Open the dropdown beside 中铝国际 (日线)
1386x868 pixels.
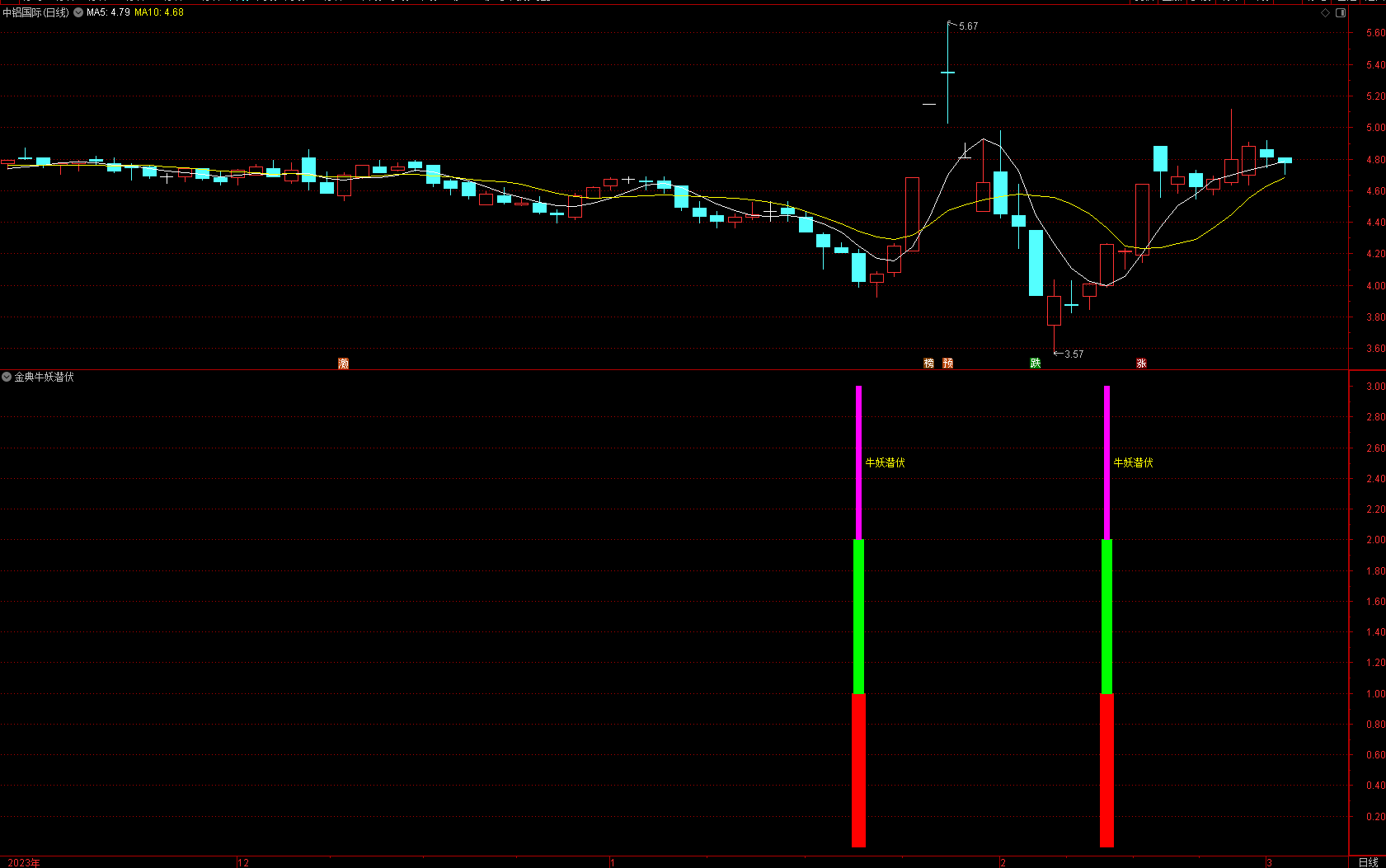pos(78,13)
